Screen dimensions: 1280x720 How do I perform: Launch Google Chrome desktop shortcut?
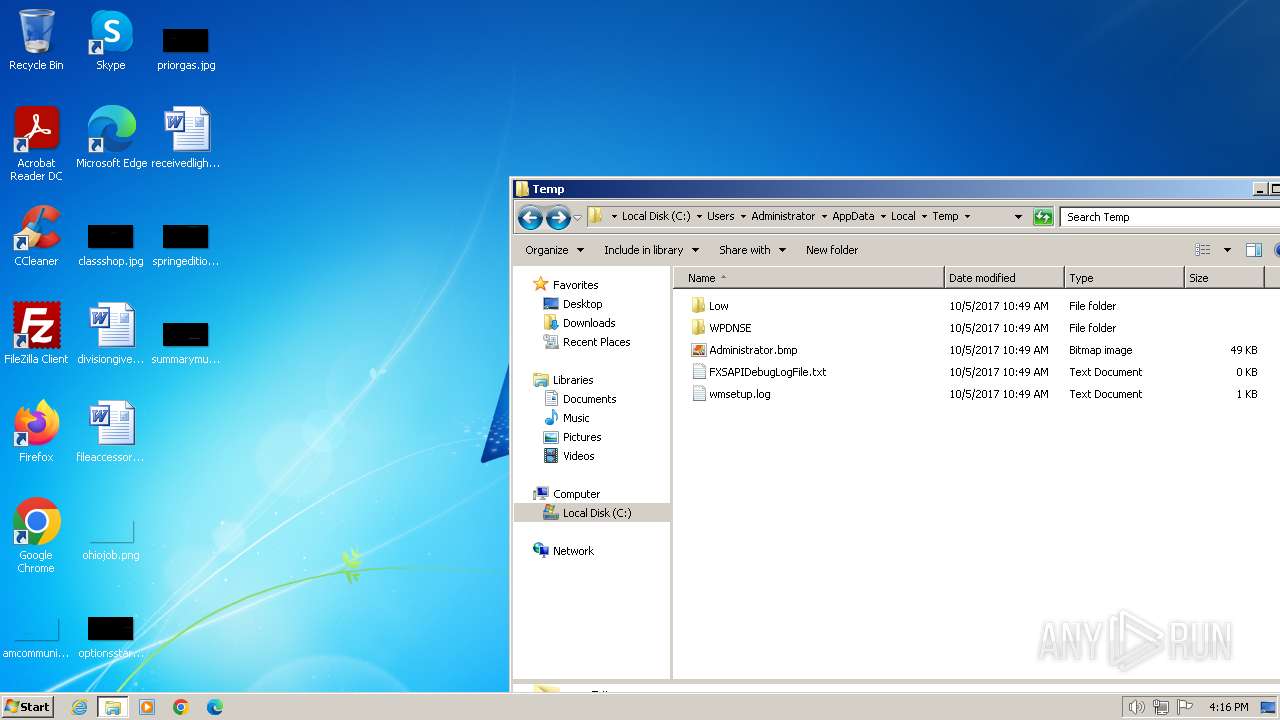pyautogui.click(x=36, y=535)
